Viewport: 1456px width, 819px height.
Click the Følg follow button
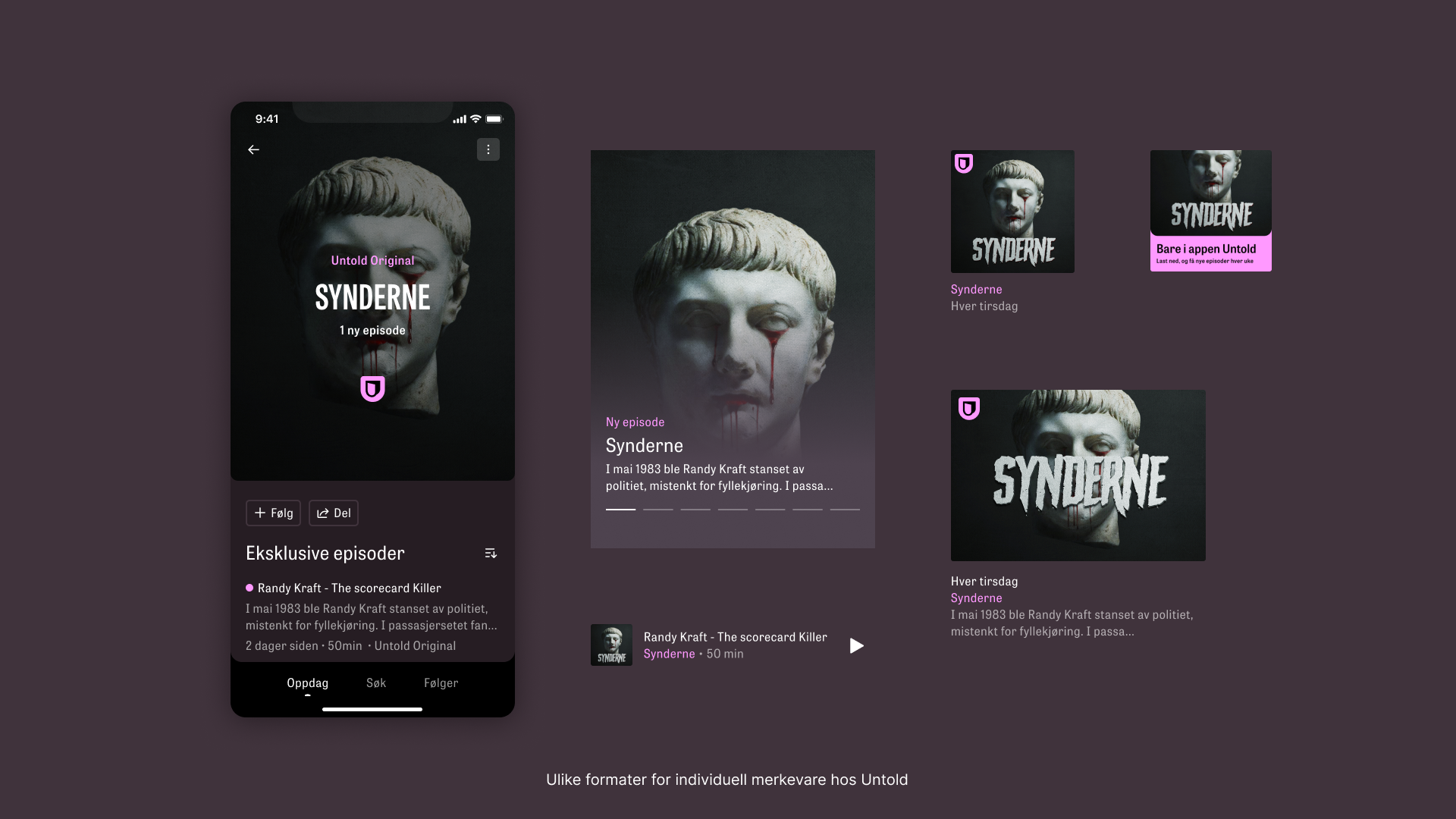tap(273, 513)
